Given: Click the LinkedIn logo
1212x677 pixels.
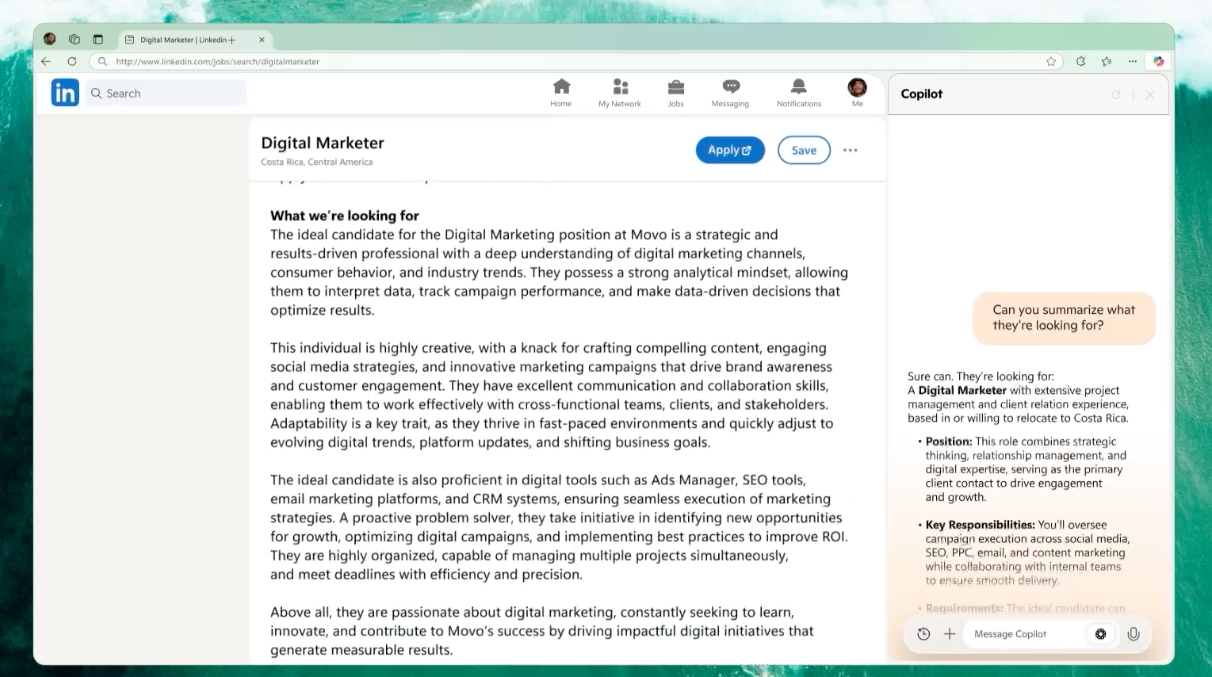Looking at the screenshot, I should click(x=65, y=93).
